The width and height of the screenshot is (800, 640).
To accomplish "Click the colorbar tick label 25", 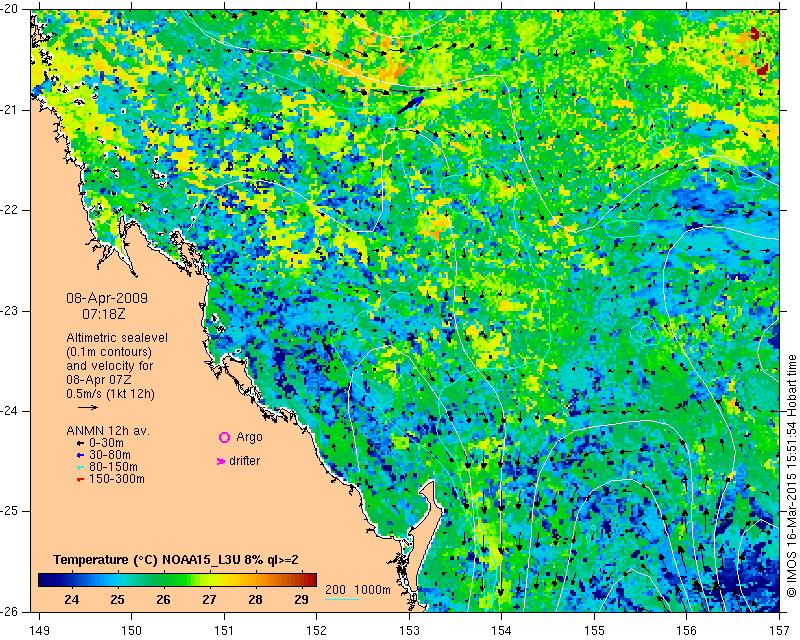I will pos(117,600).
